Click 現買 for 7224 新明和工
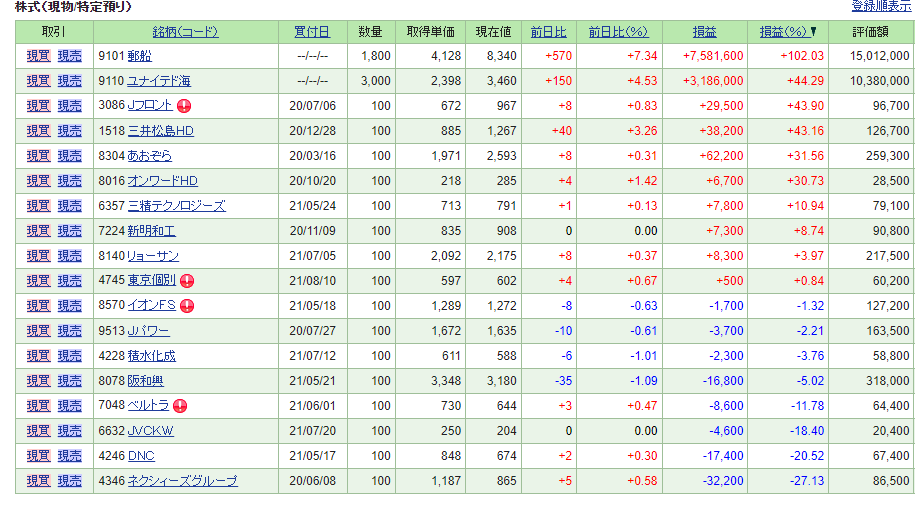The width and height of the screenshot is (915, 507). pos(39,231)
